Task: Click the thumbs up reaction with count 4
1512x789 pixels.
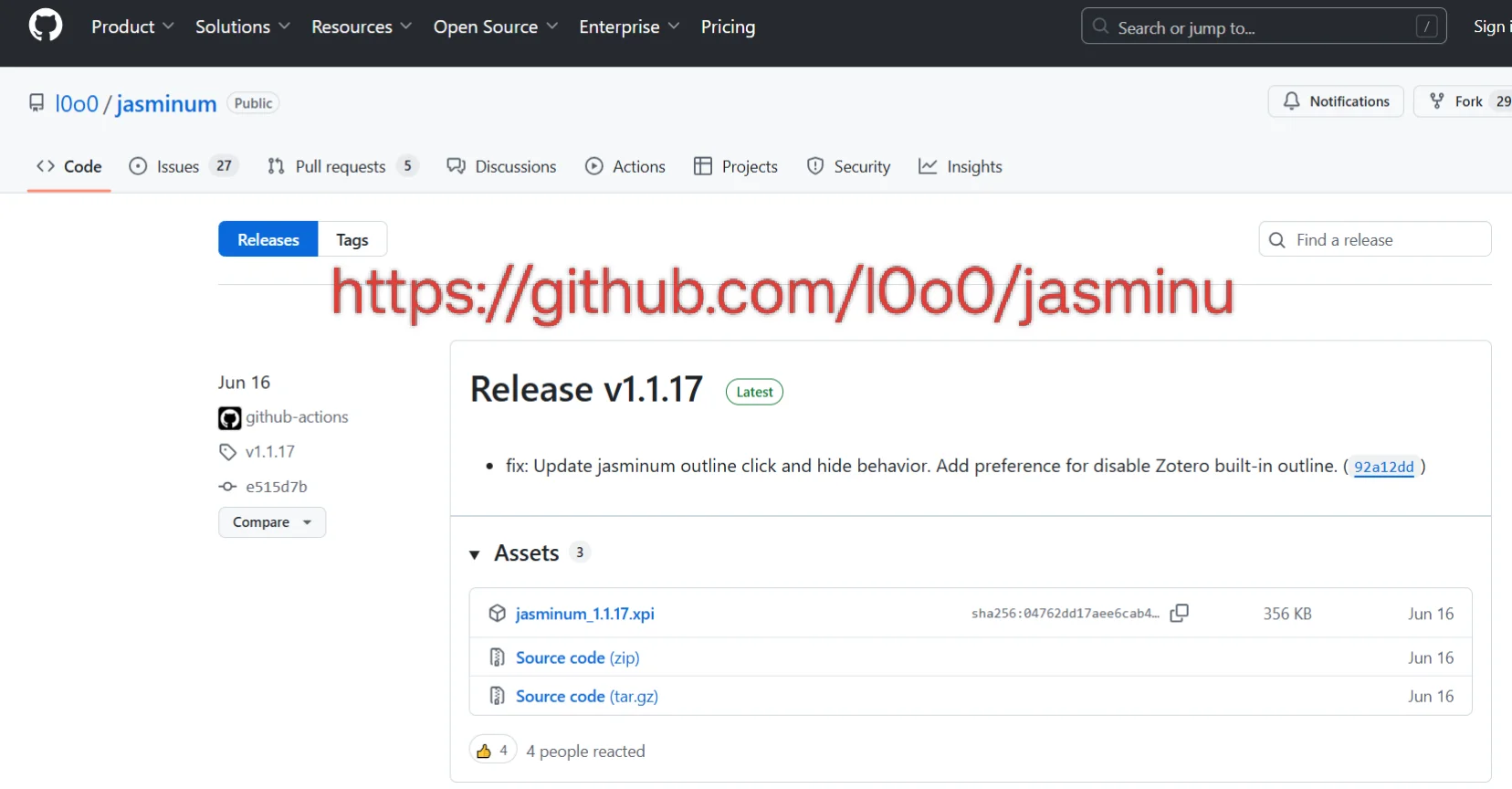Action: [x=493, y=751]
